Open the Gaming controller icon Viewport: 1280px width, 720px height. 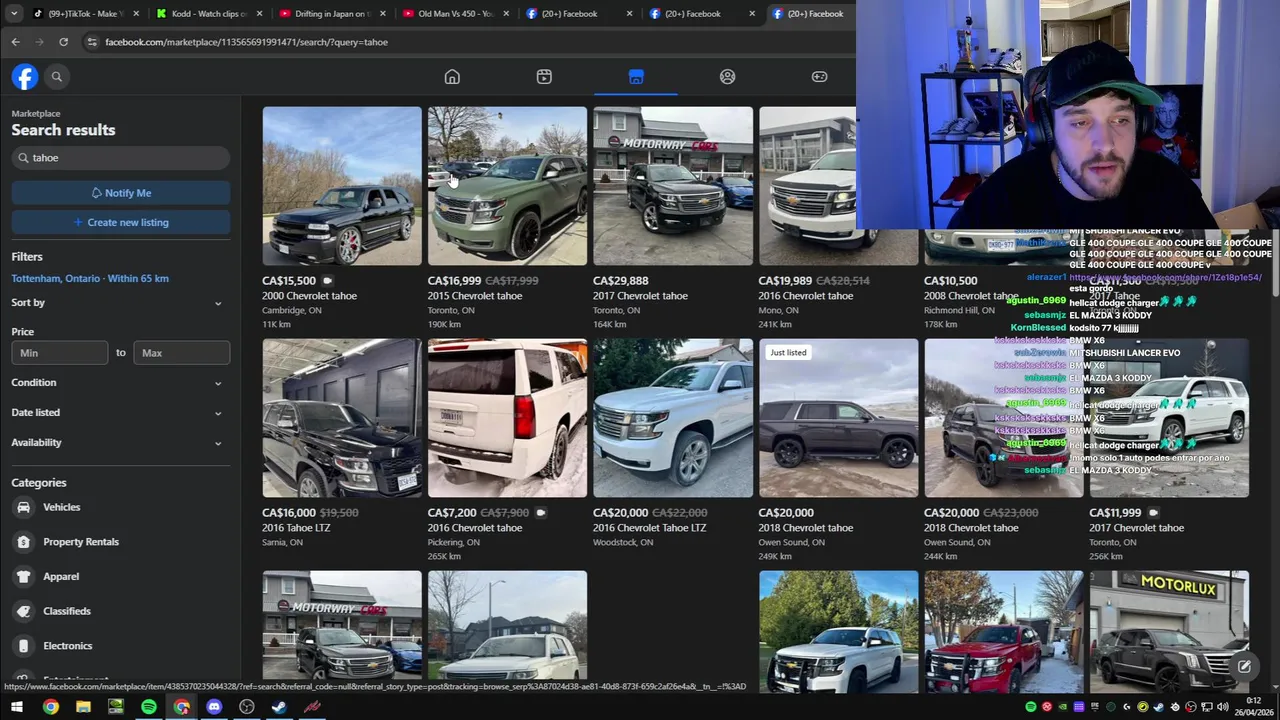819,77
